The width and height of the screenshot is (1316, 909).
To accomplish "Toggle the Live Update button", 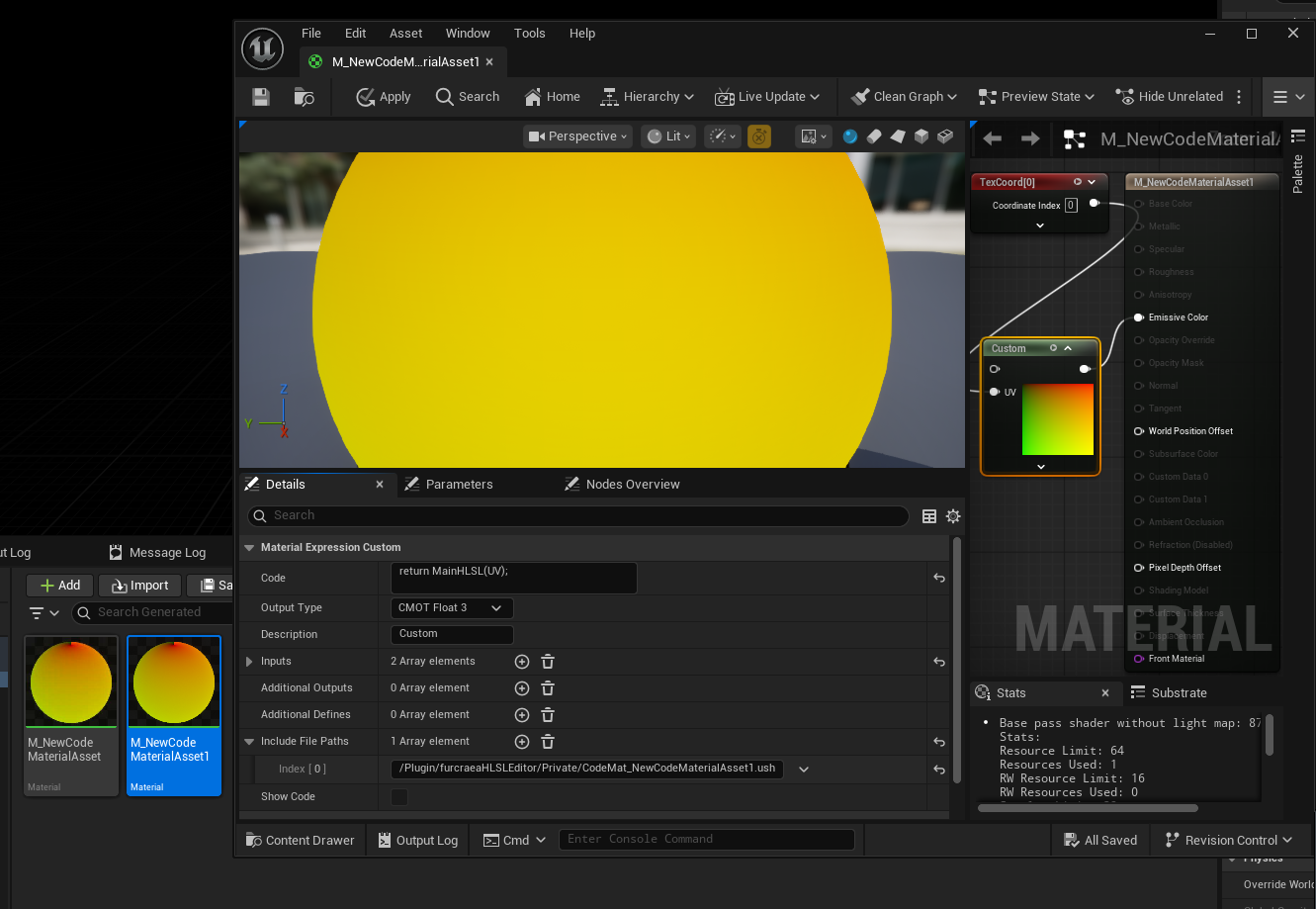I will click(x=767, y=97).
